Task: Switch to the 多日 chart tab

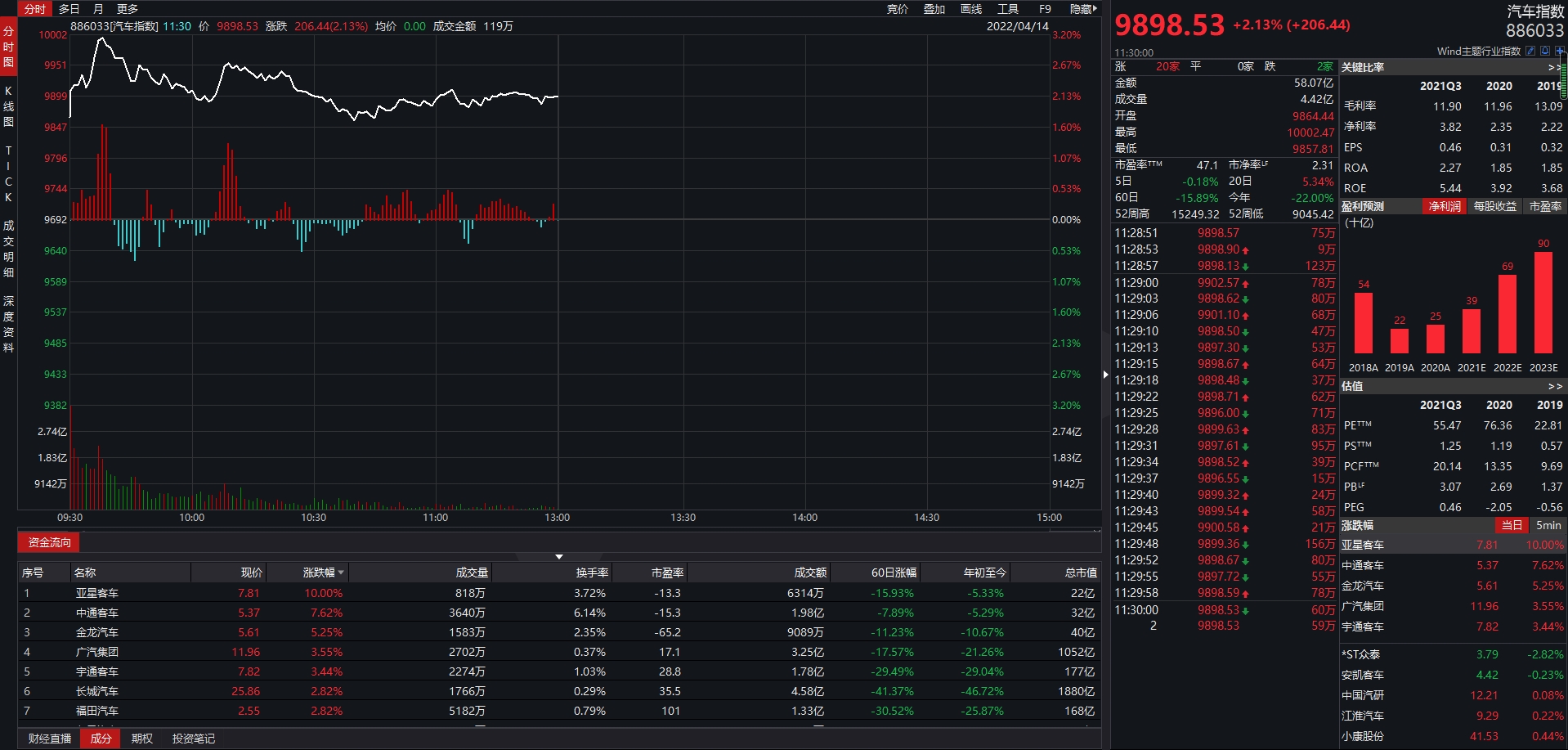Action: click(69, 9)
